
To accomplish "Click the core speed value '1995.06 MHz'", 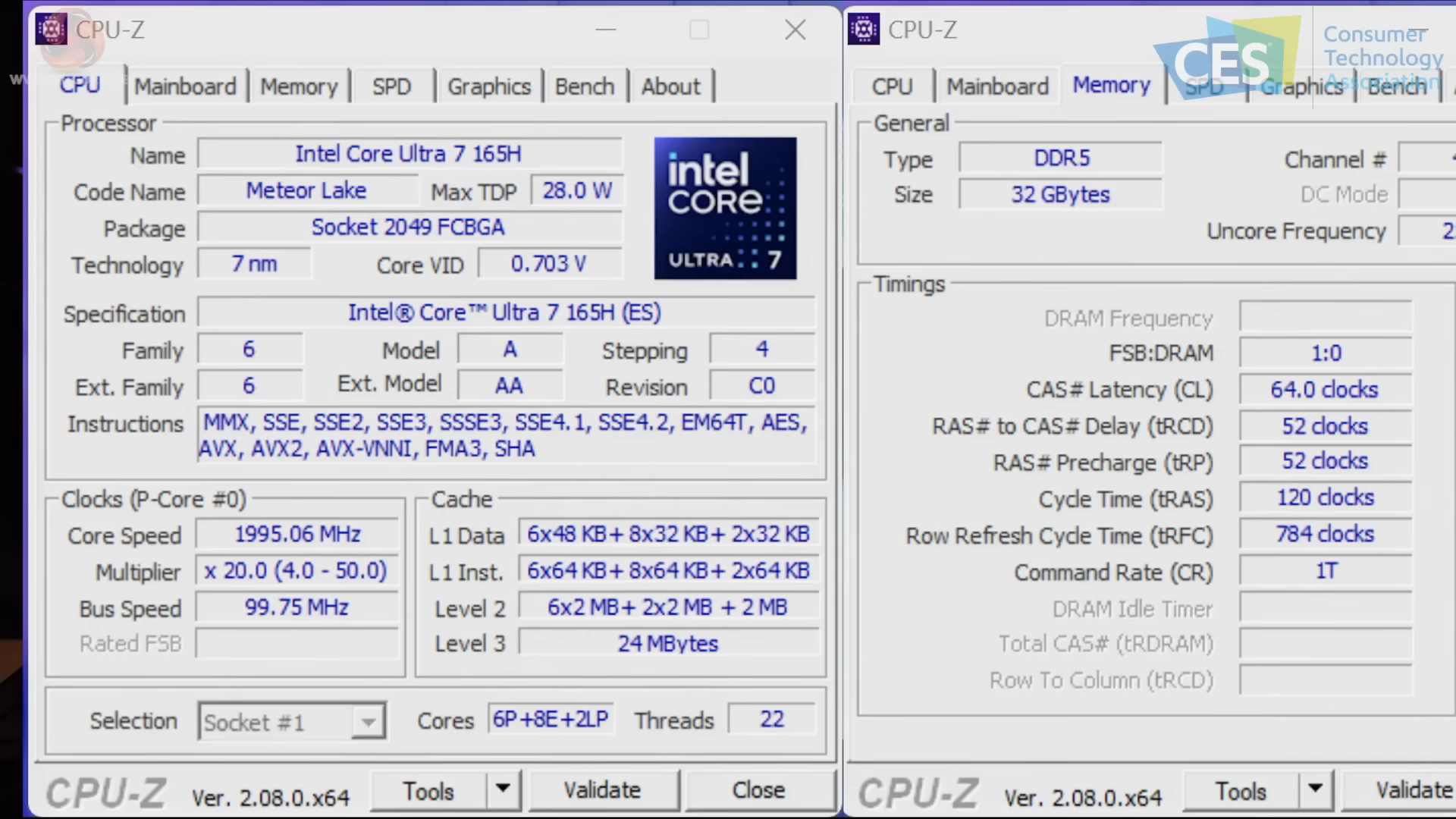I will [x=297, y=534].
